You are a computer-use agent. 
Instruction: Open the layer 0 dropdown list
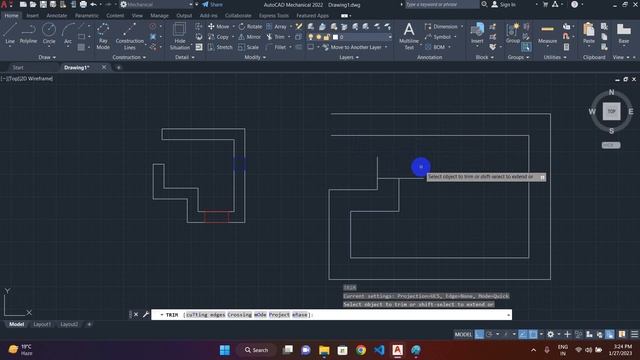coord(390,37)
